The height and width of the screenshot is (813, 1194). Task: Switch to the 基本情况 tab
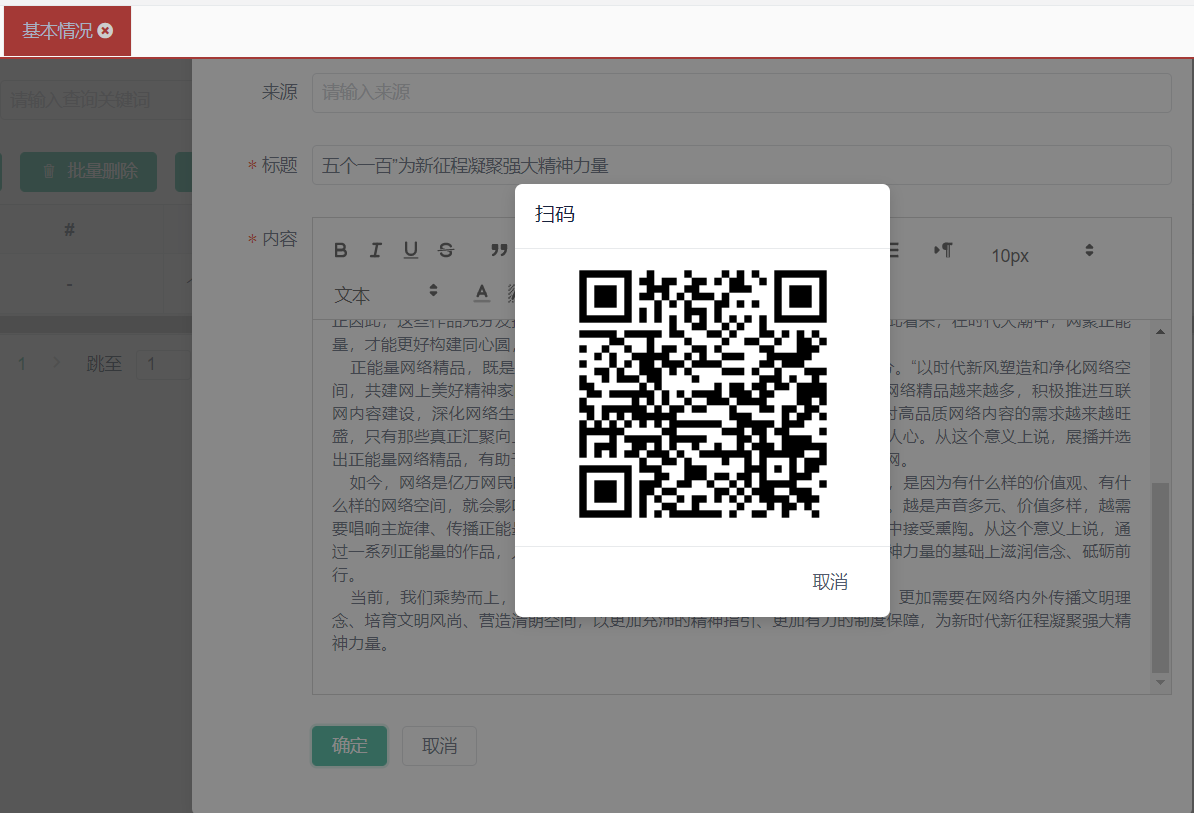(57, 31)
